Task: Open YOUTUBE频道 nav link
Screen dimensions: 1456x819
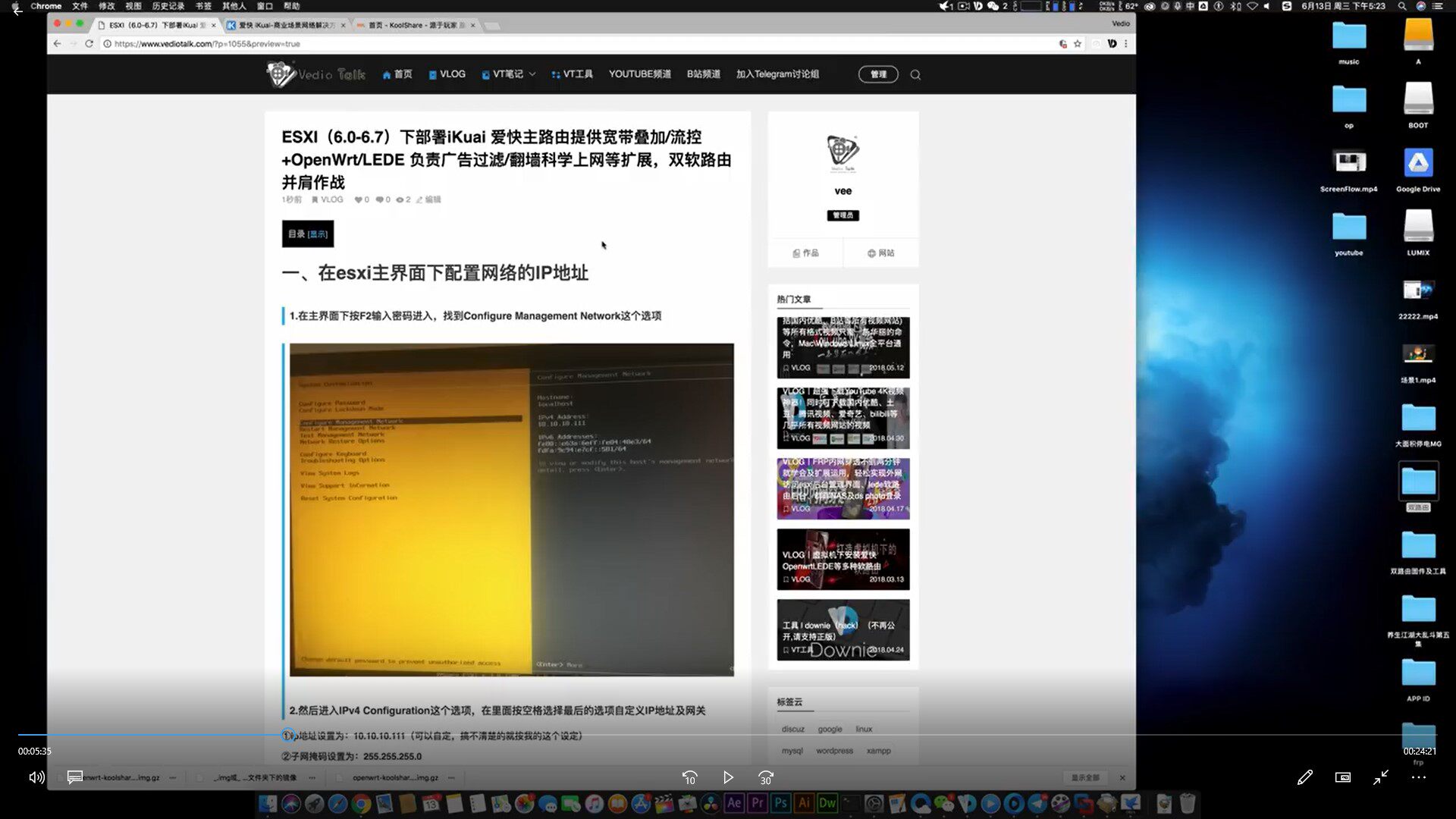Action: click(639, 74)
